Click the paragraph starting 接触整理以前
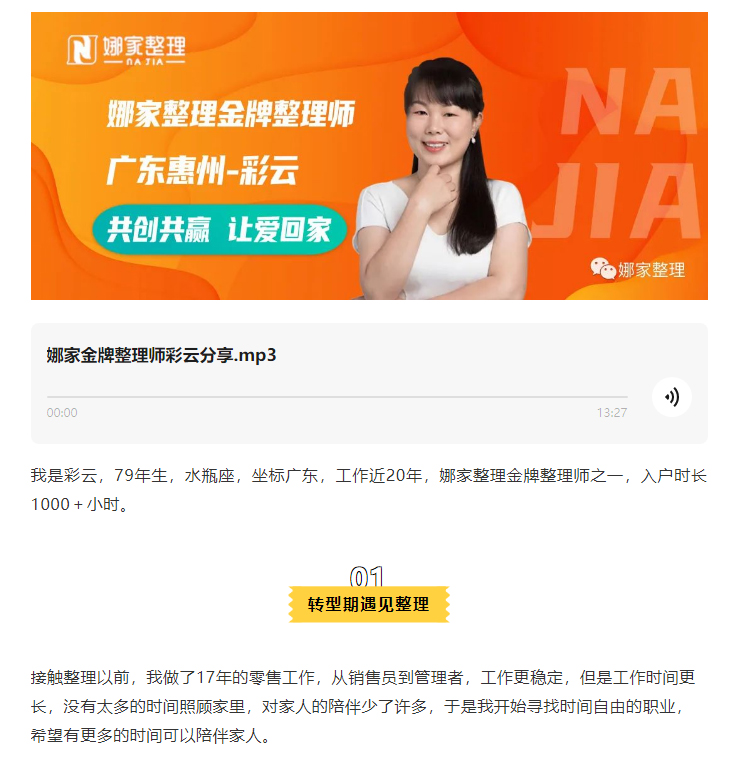 click(363, 706)
